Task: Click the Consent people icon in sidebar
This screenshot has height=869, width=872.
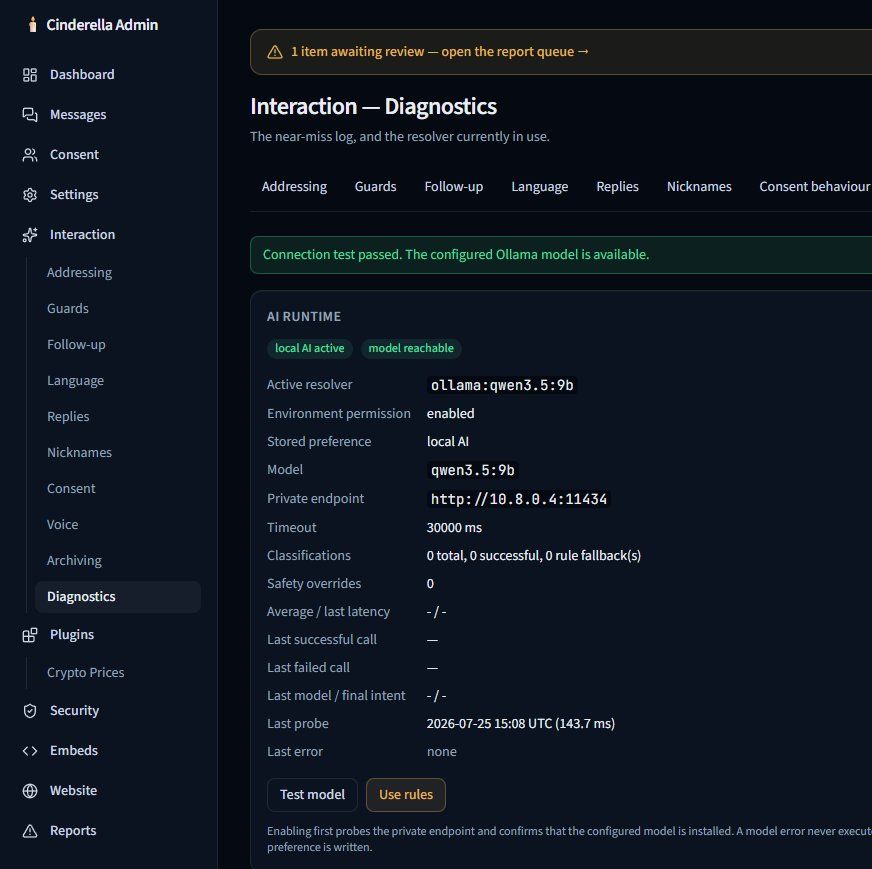Action: tap(30, 155)
